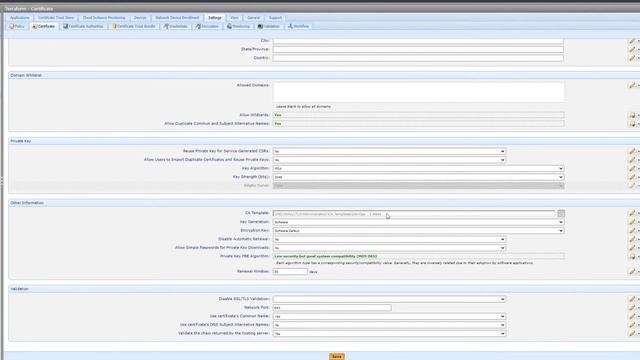
Task: Open the Workflow sub-tab
Action: pyautogui.click(x=298, y=26)
